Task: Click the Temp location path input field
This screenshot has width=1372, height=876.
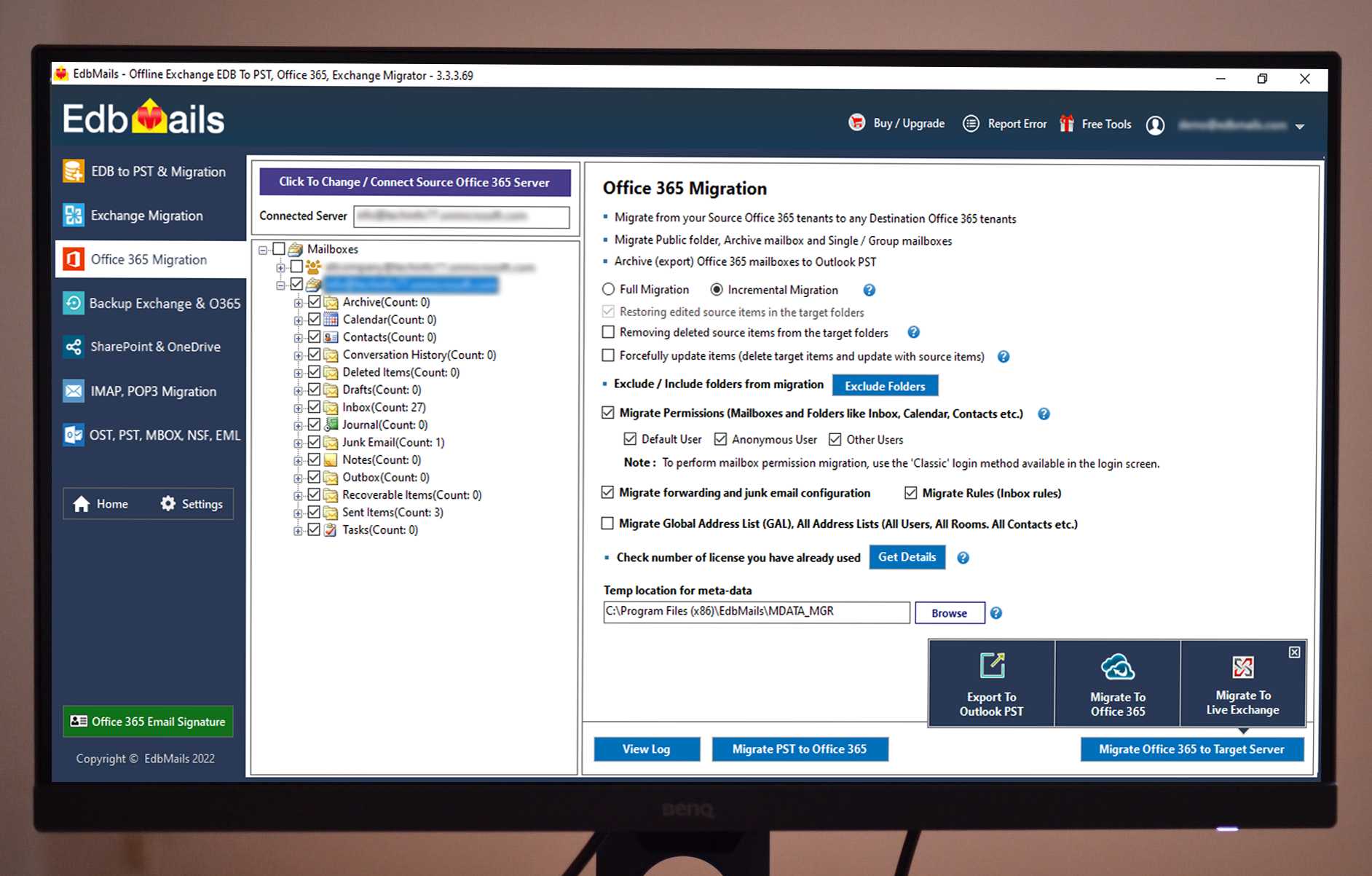Action: 757,612
